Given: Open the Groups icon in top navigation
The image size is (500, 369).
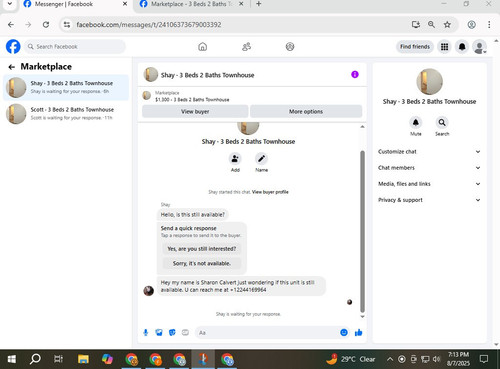Looking at the screenshot, I should pos(290,47).
